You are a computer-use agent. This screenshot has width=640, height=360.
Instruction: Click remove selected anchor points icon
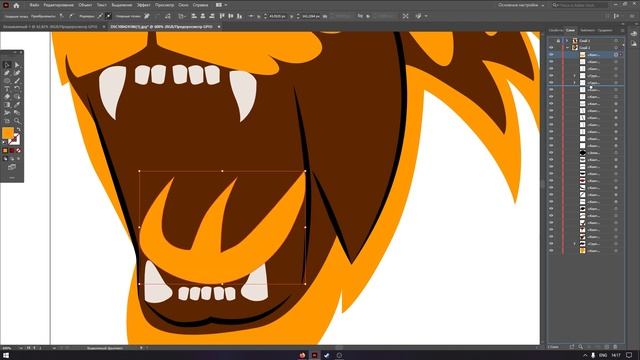(147, 16)
